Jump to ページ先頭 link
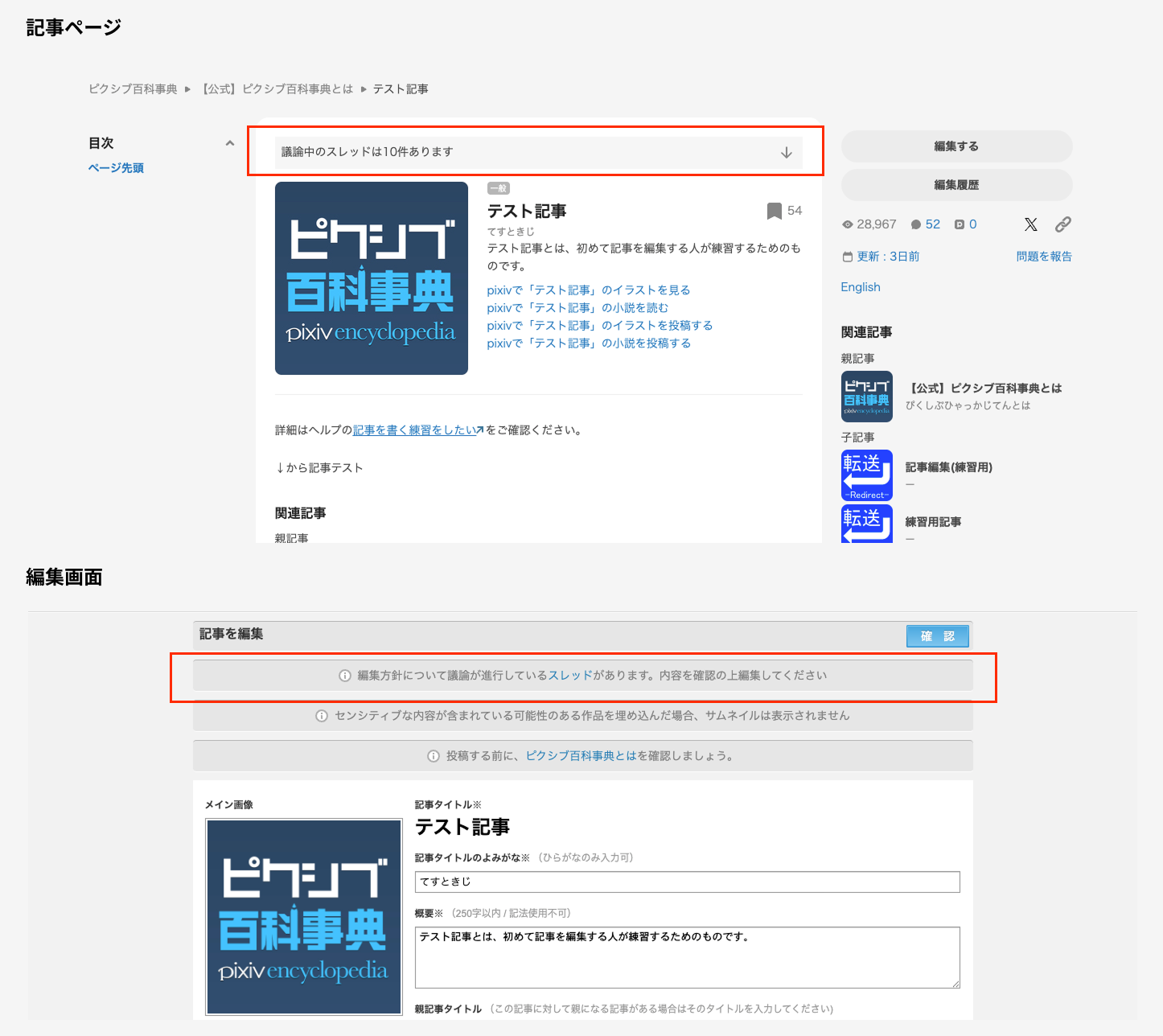 tap(116, 168)
